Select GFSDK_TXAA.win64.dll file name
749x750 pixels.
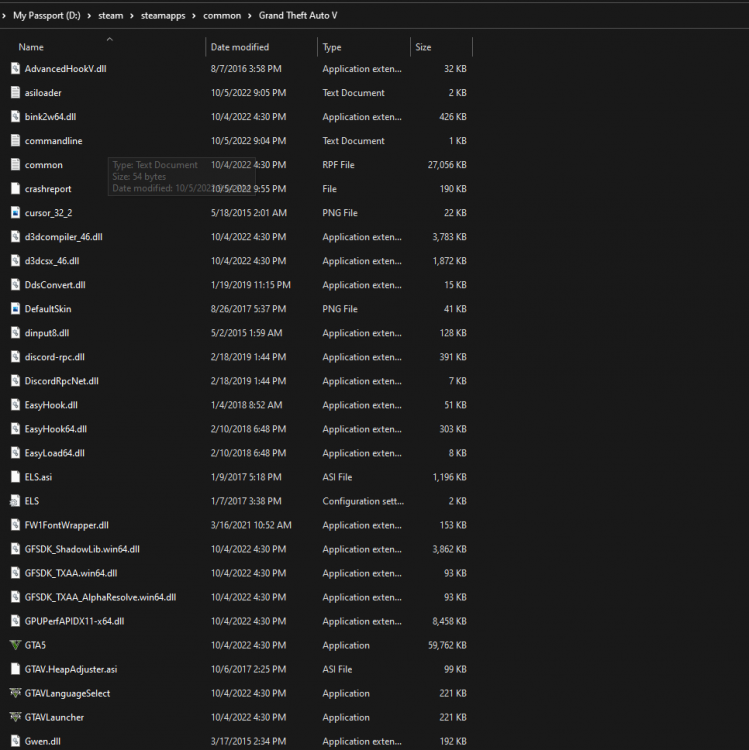coord(71,573)
